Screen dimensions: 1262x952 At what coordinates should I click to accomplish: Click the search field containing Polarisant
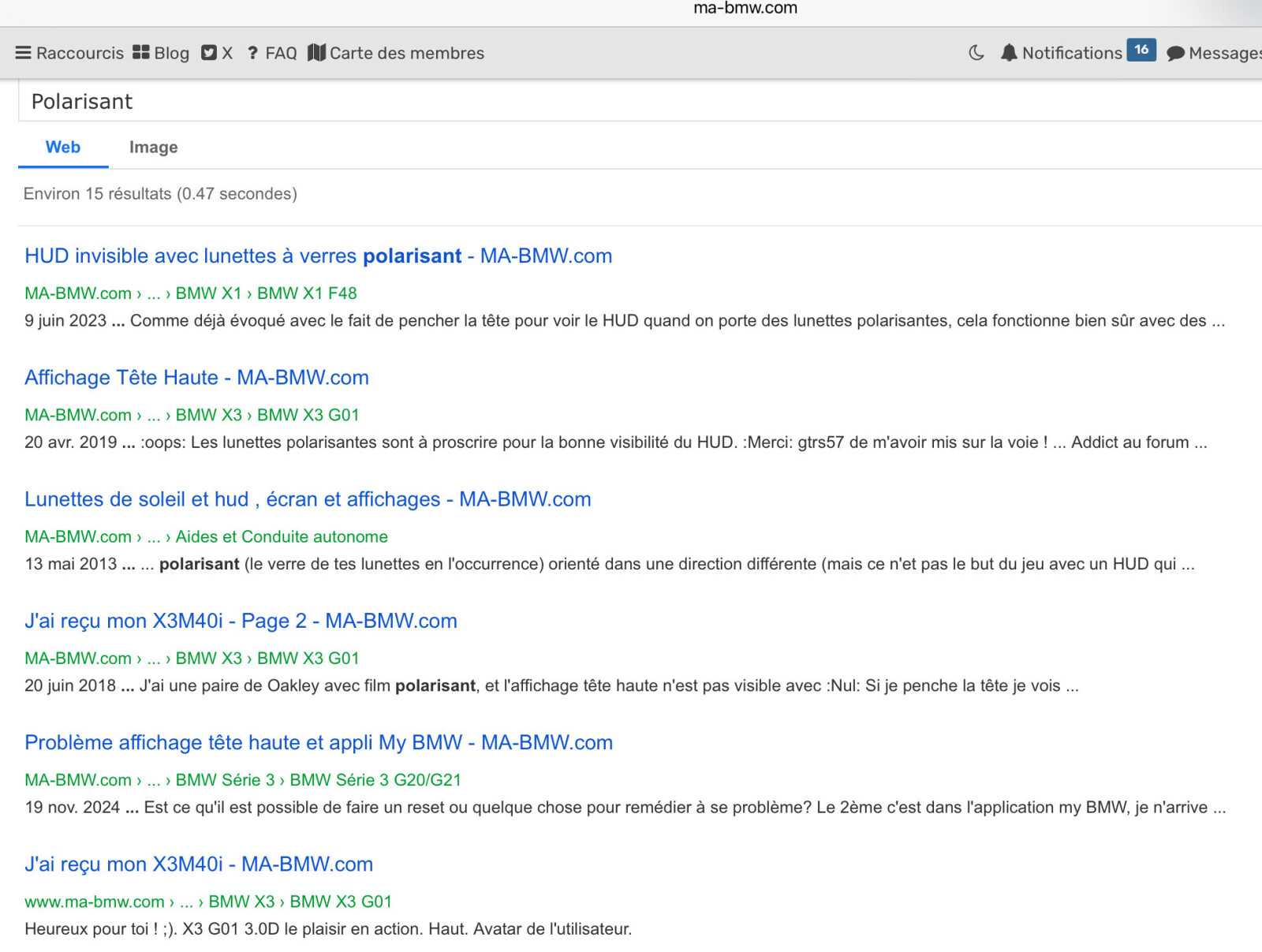(640, 102)
